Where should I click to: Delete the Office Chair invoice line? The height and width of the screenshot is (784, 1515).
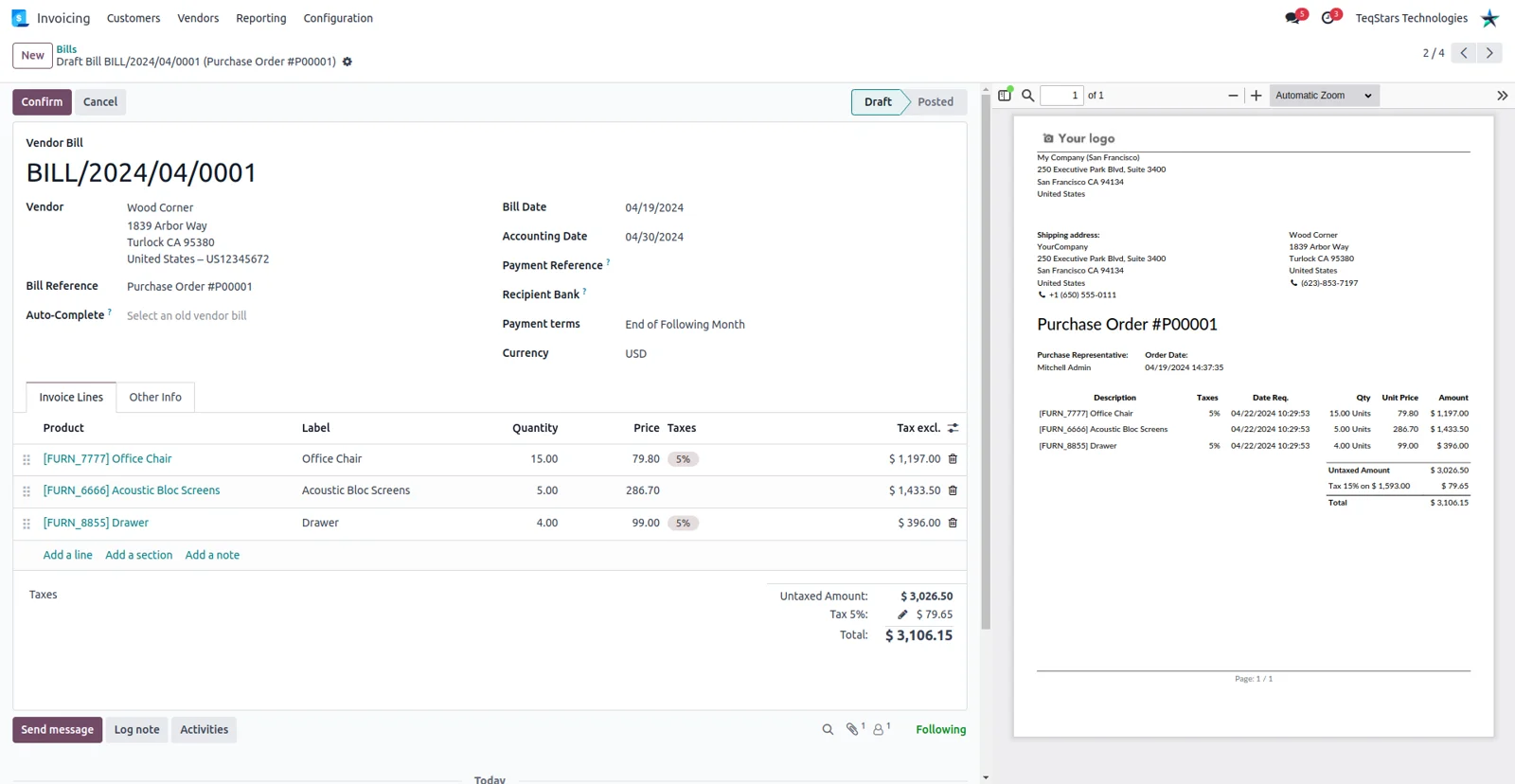(953, 459)
